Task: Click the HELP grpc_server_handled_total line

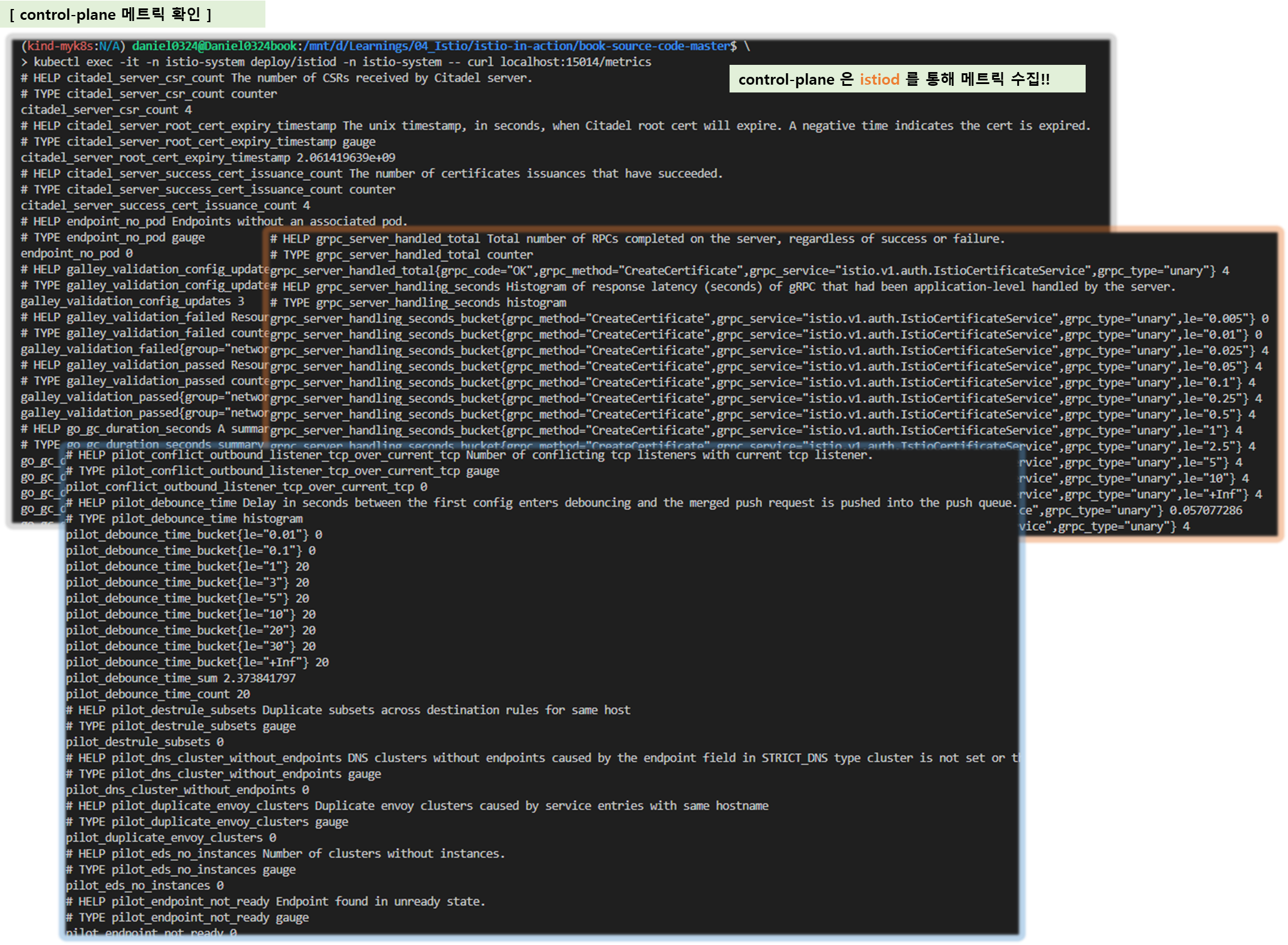Action: pyautogui.click(x=636, y=239)
